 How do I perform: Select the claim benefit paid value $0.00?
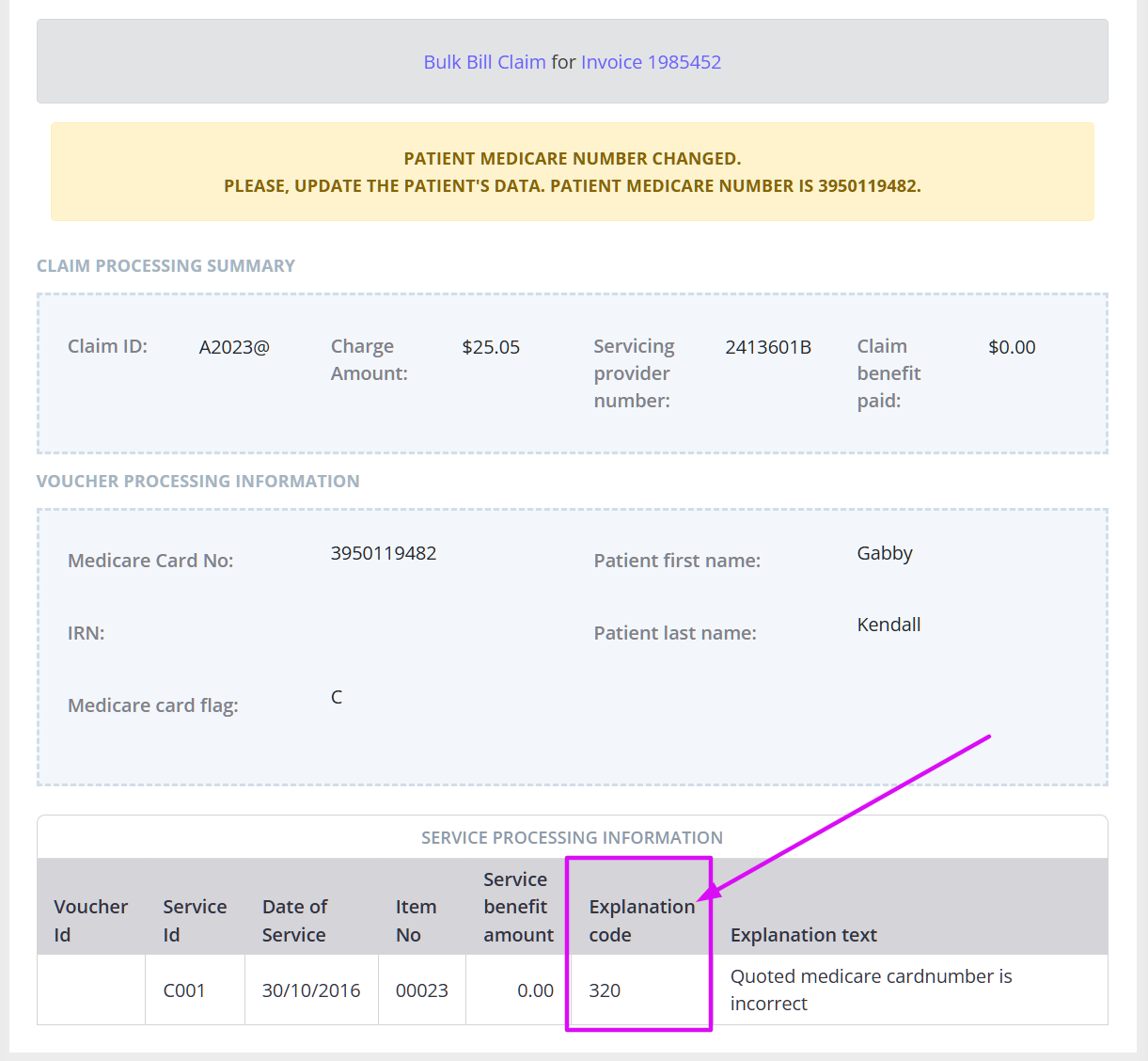coord(1012,347)
